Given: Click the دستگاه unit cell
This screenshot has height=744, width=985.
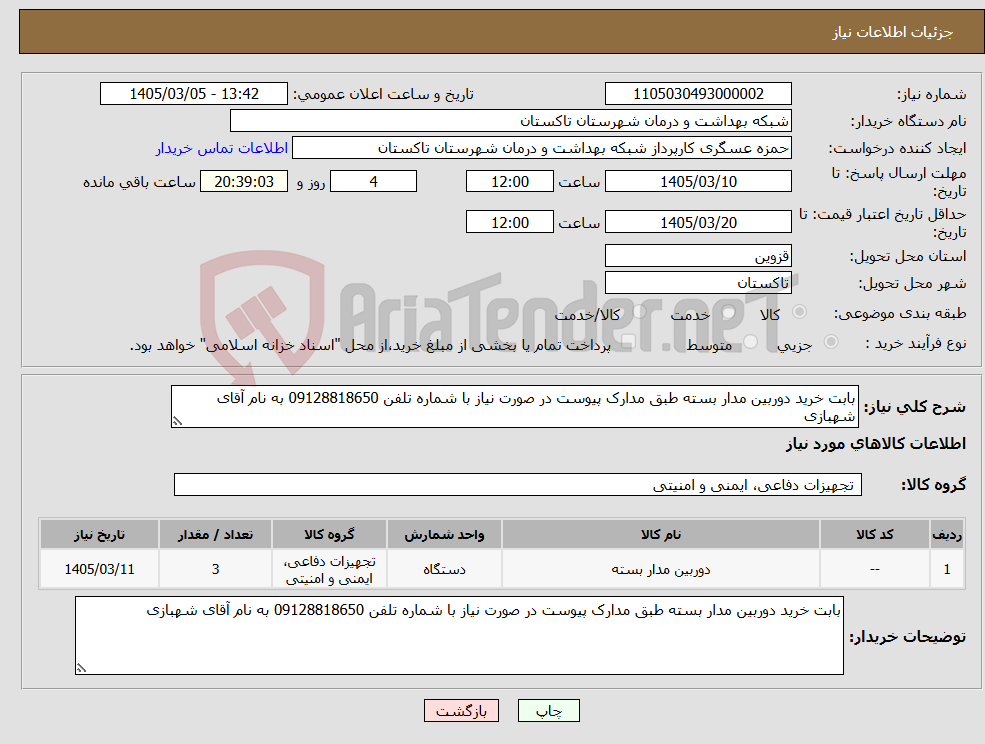Looking at the screenshot, I should click(444, 569).
